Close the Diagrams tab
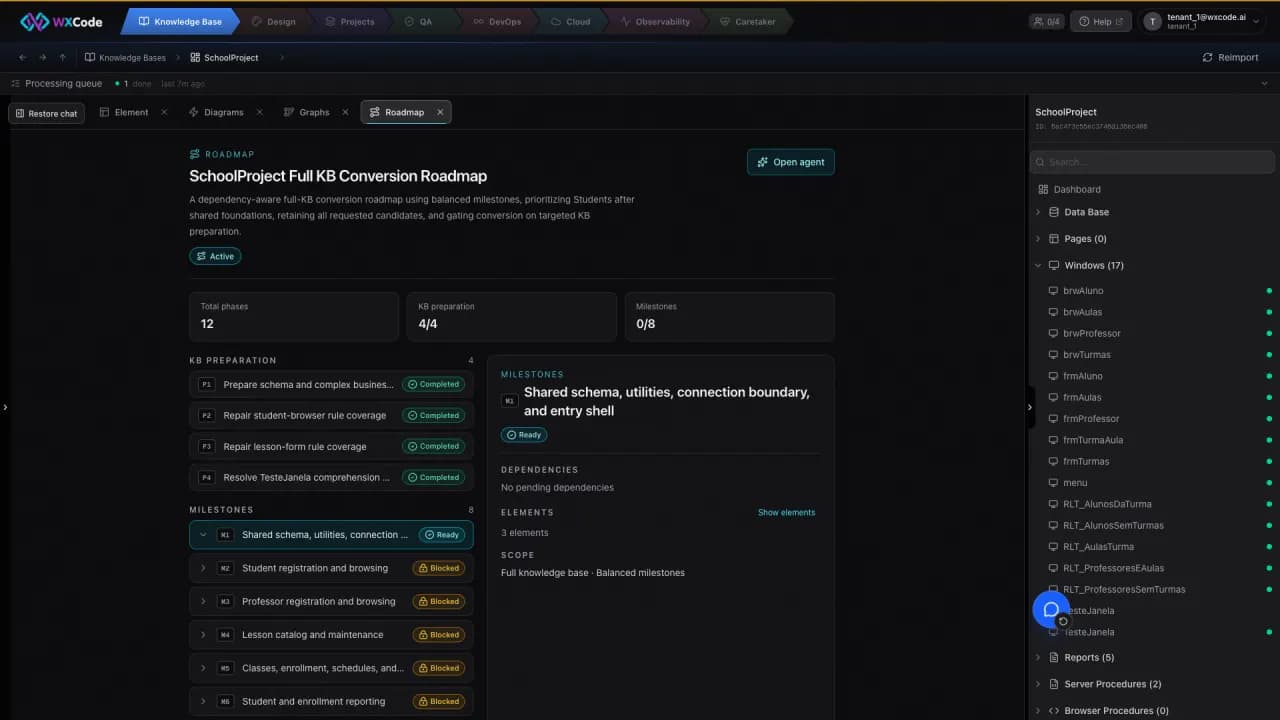 coord(259,112)
